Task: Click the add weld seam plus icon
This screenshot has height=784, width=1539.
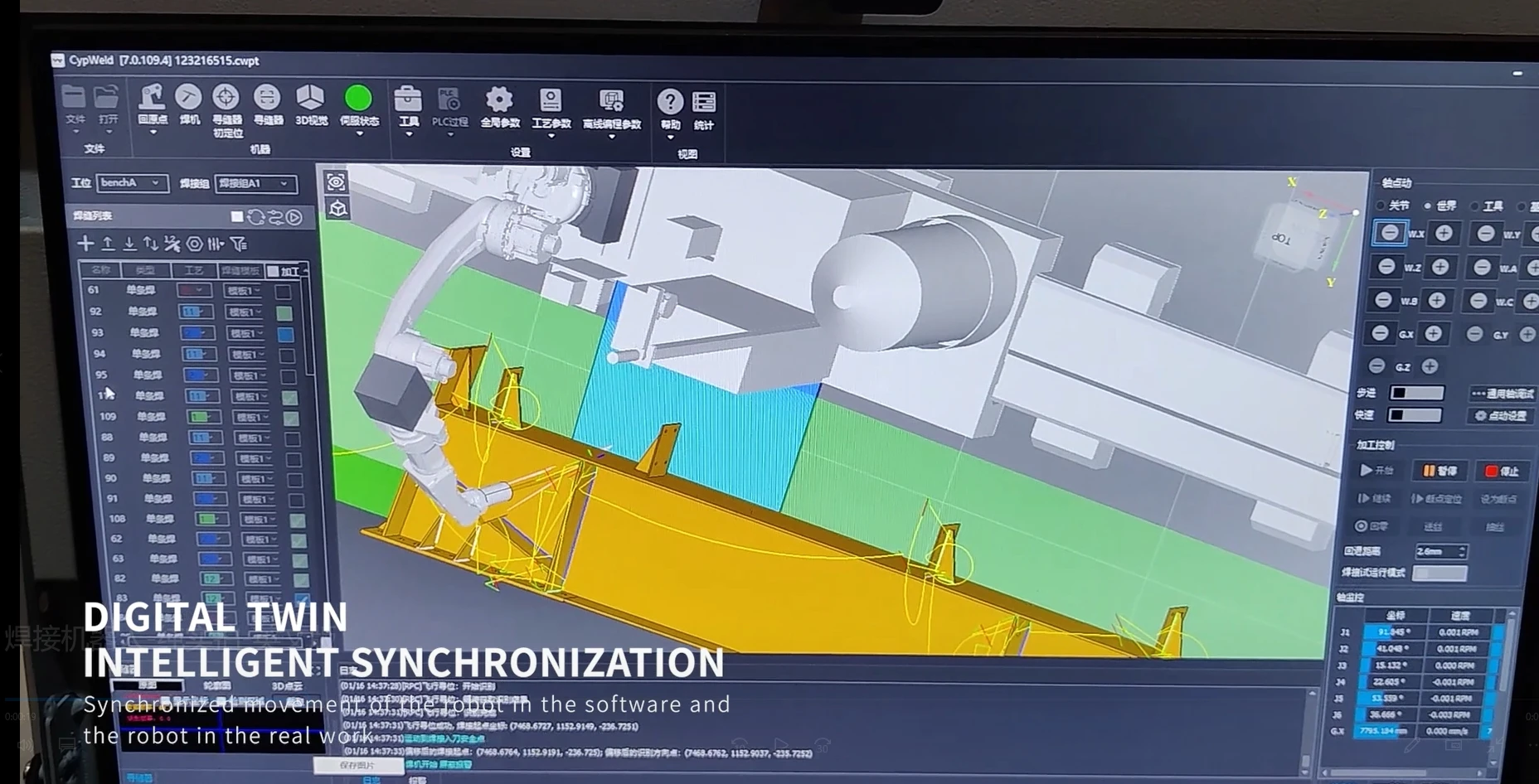Action: (x=85, y=244)
